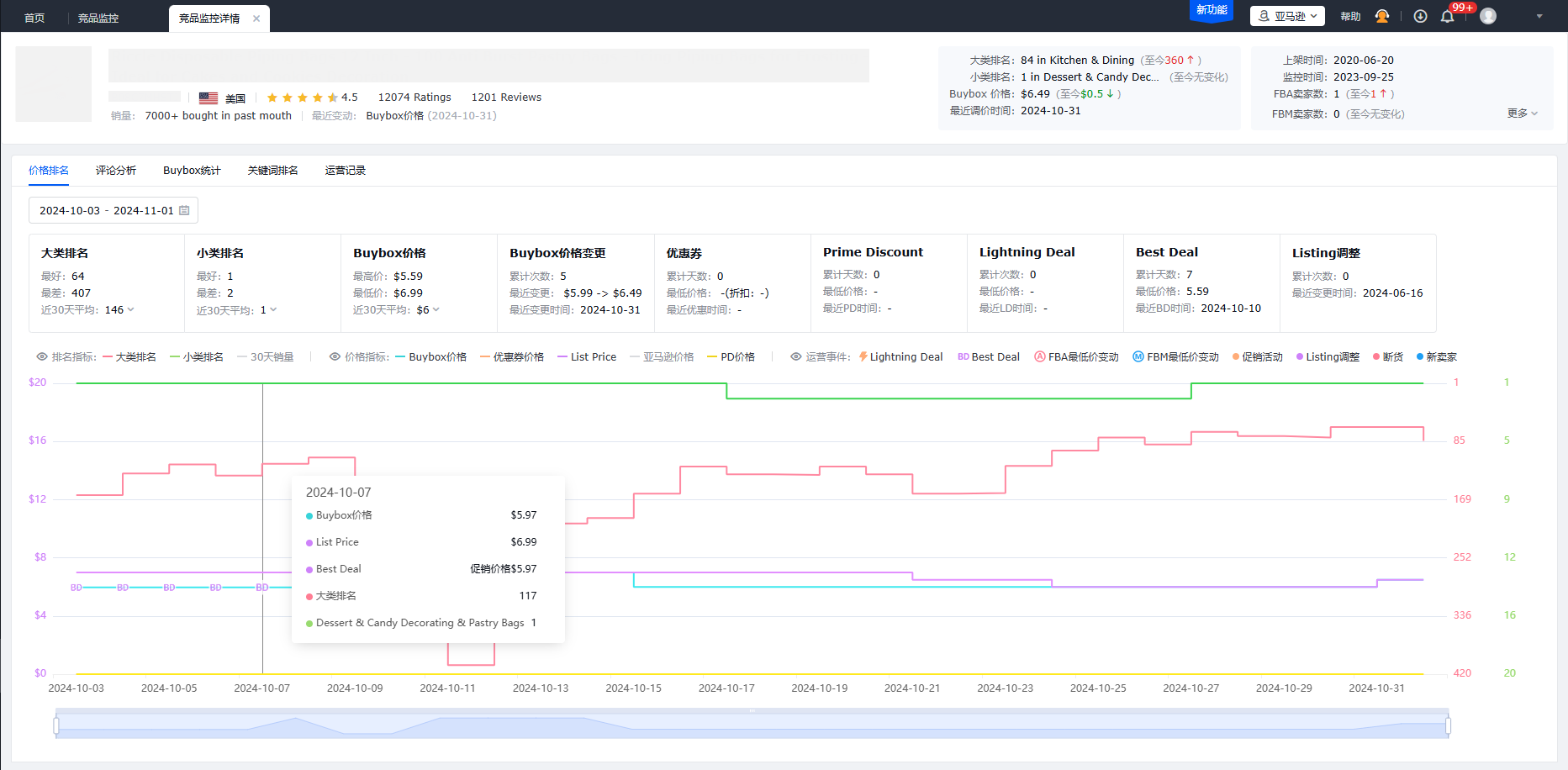The image size is (1568, 770).
Task: Open the account menu arrow
Action: pyautogui.click(x=1539, y=16)
